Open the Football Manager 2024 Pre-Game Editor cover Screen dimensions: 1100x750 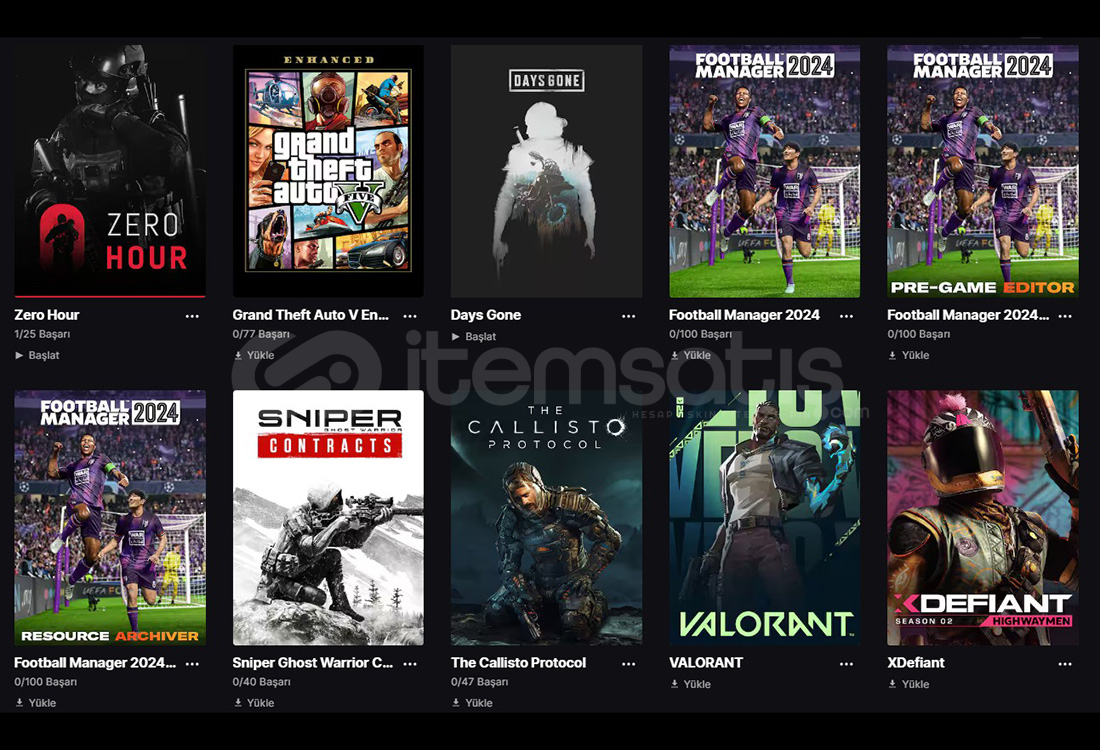click(x=982, y=171)
